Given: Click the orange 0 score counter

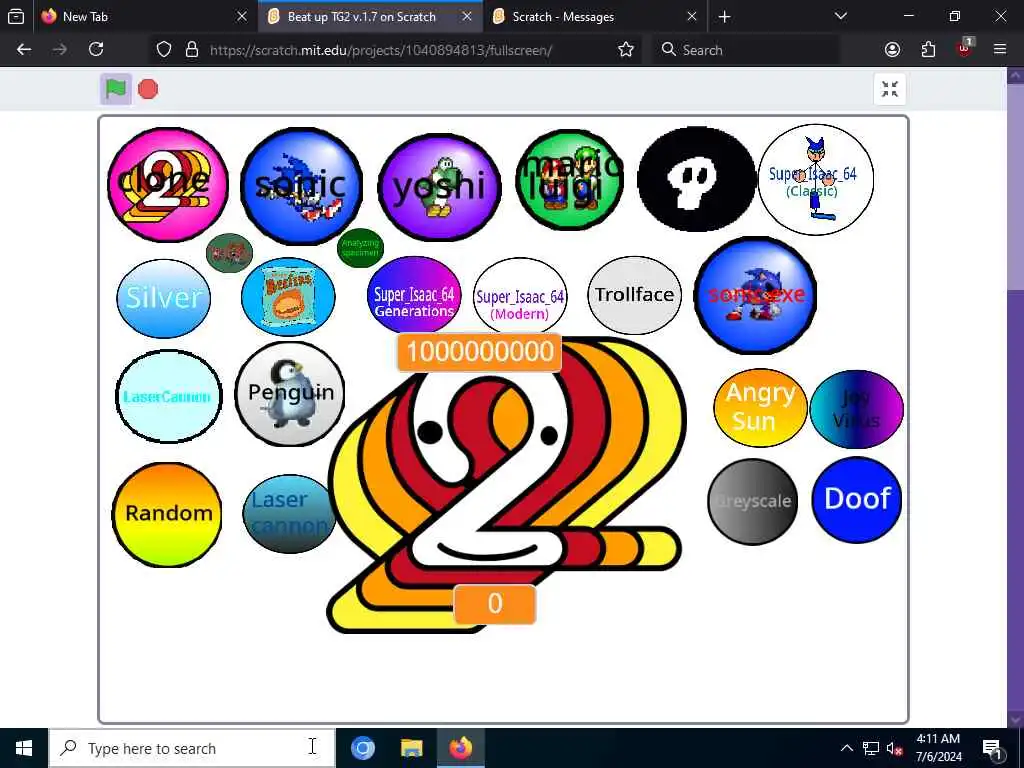Looking at the screenshot, I should click(x=495, y=604).
